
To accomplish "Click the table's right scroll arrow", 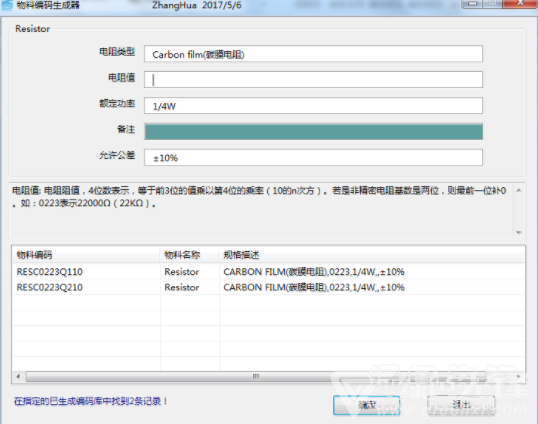I will pyautogui.click(x=518, y=376).
